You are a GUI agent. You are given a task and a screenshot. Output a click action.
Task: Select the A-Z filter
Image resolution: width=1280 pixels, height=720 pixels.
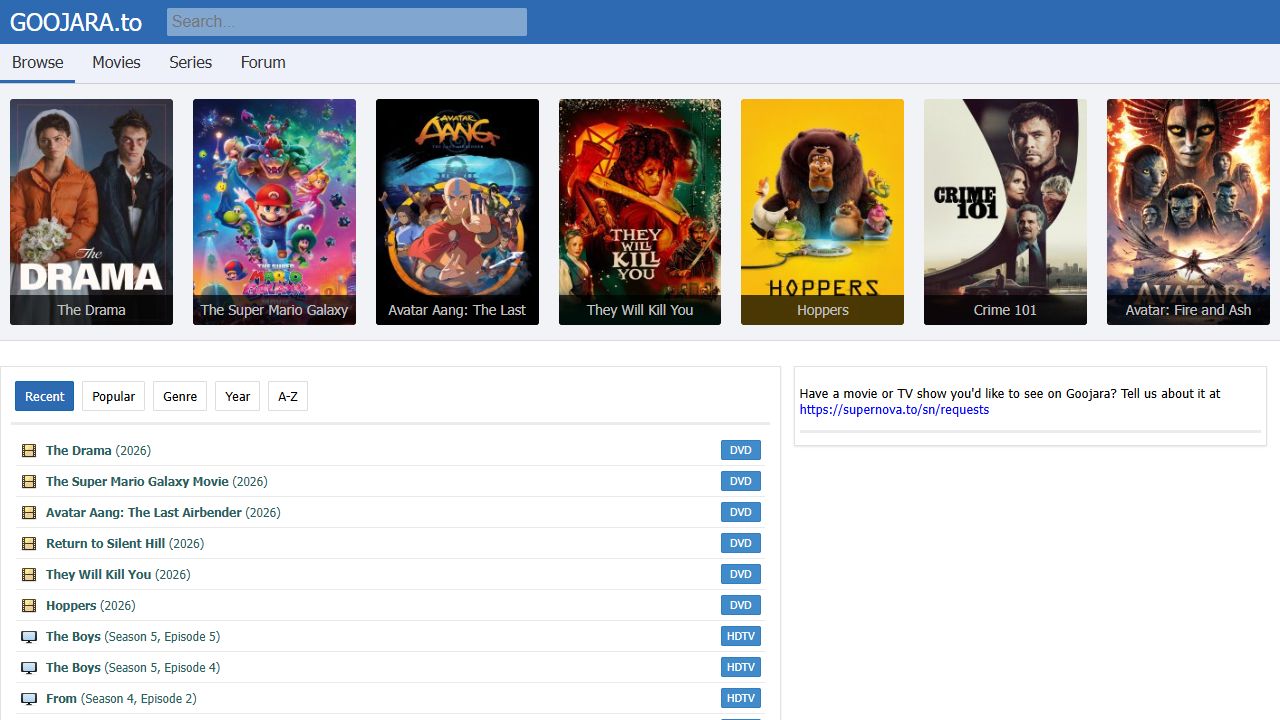point(288,396)
